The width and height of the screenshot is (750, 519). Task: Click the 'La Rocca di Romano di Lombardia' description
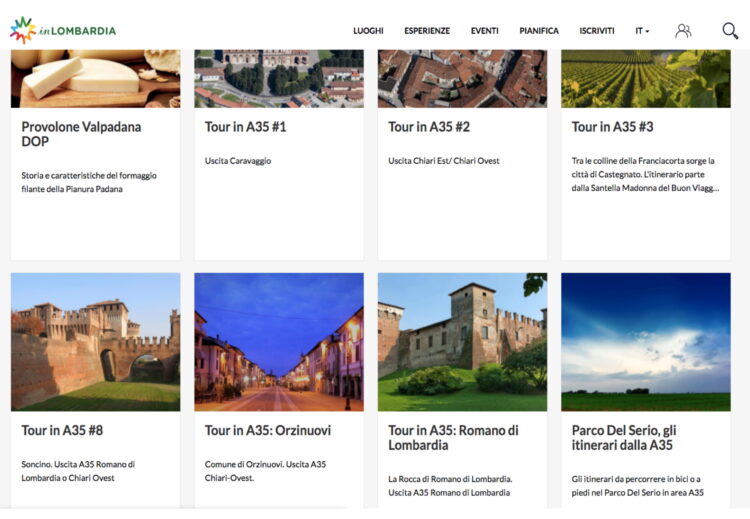click(x=450, y=486)
